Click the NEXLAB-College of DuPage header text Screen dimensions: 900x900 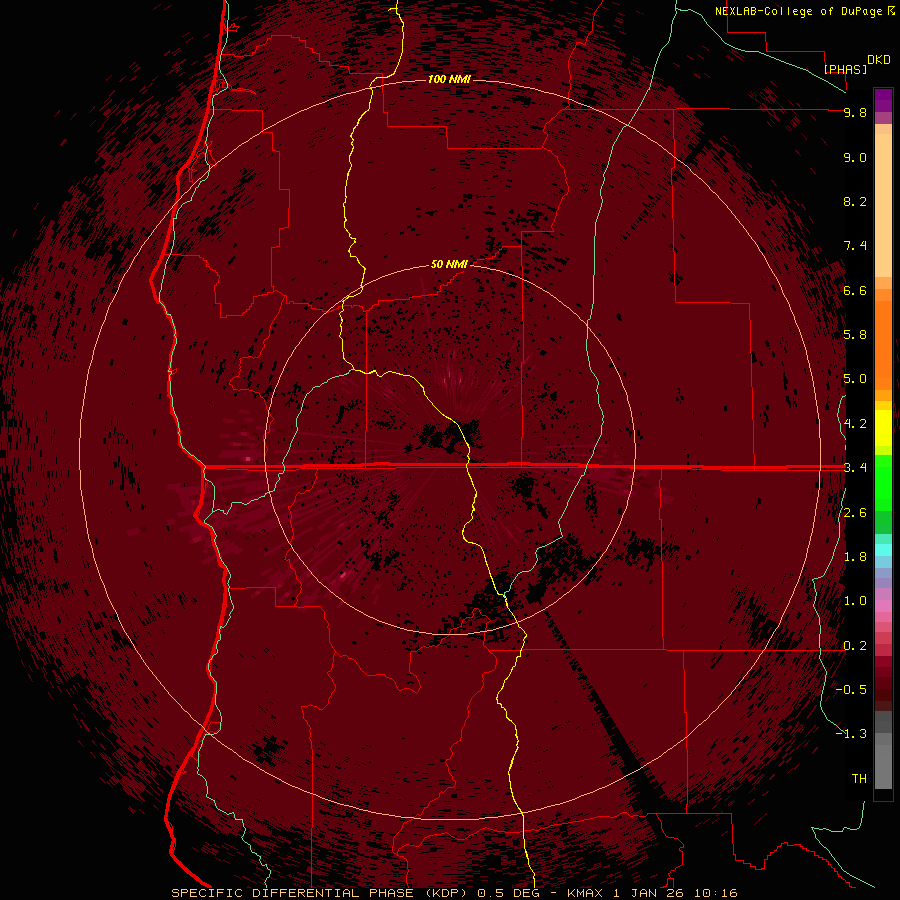(x=804, y=11)
